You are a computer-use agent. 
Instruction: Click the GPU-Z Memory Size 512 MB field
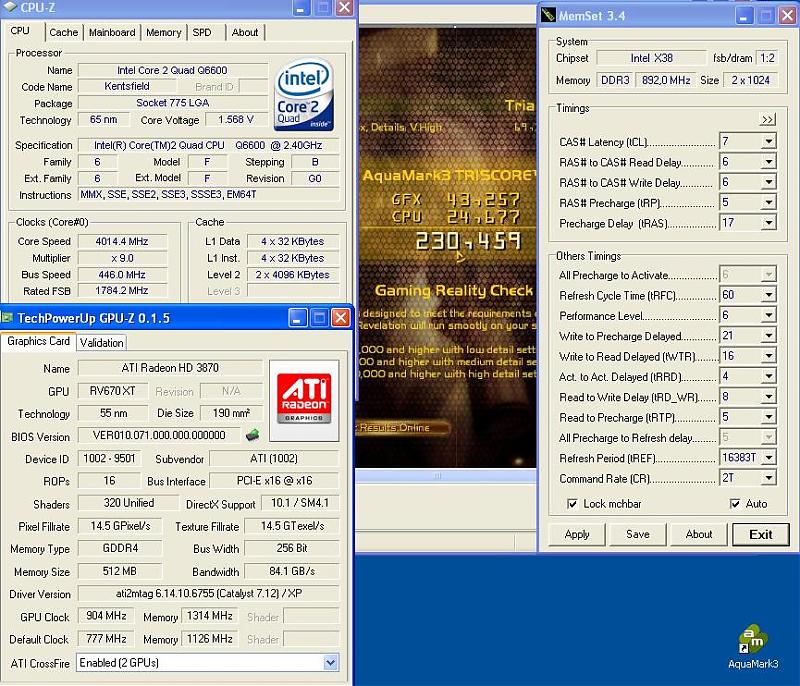click(x=119, y=571)
